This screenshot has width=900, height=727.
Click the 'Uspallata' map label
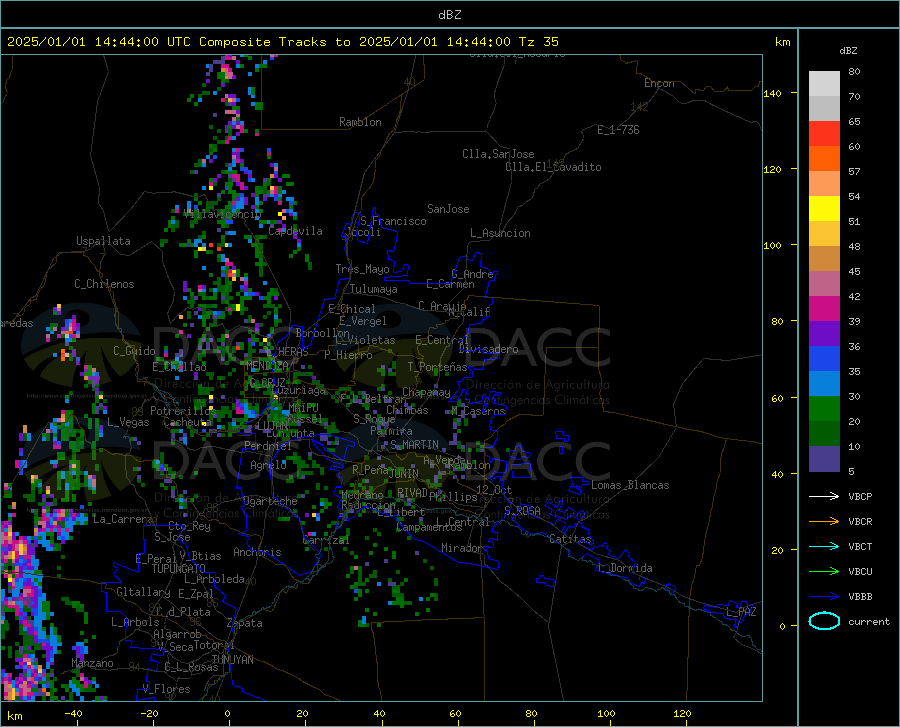(x=103, y=241)
